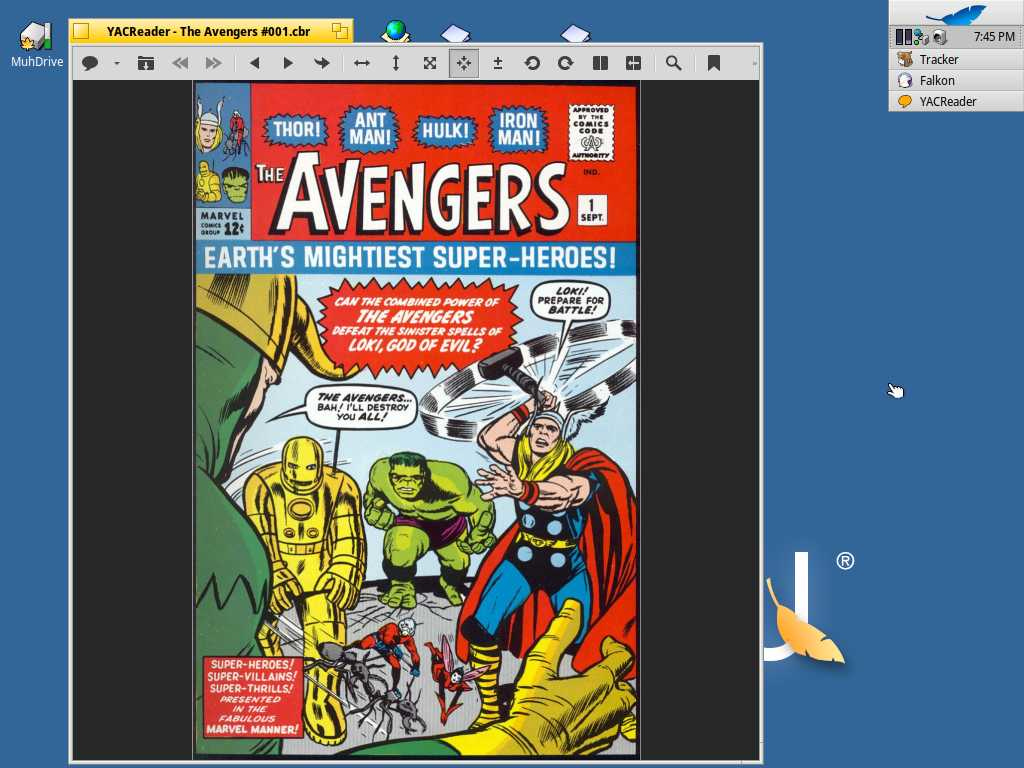Toggle the highlighted fit-to-page icon
The image size is (1024, 768).
[x=464, y=63]
